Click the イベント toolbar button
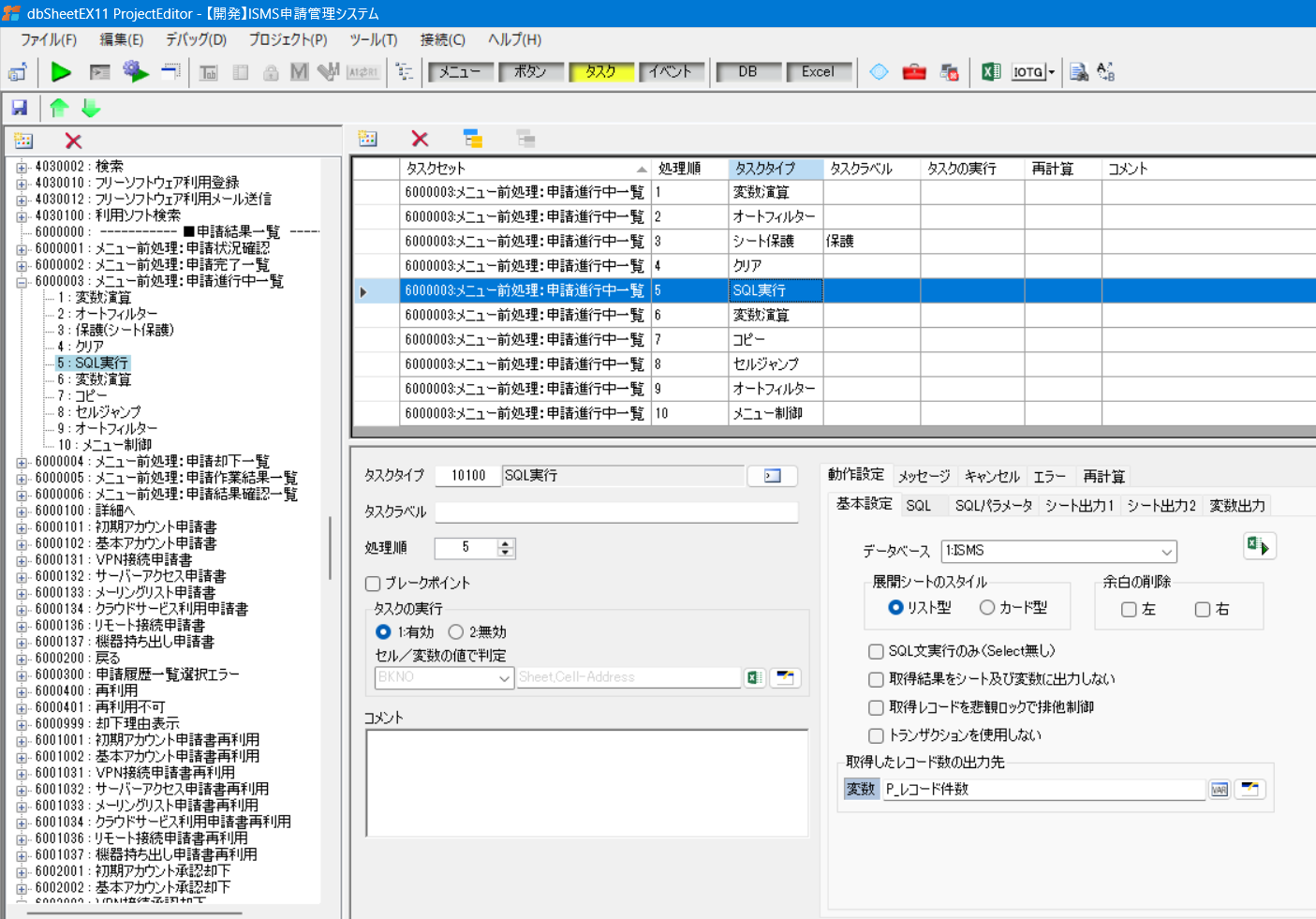This screenshot has width=1316, height=919. [x=671, y=72]
